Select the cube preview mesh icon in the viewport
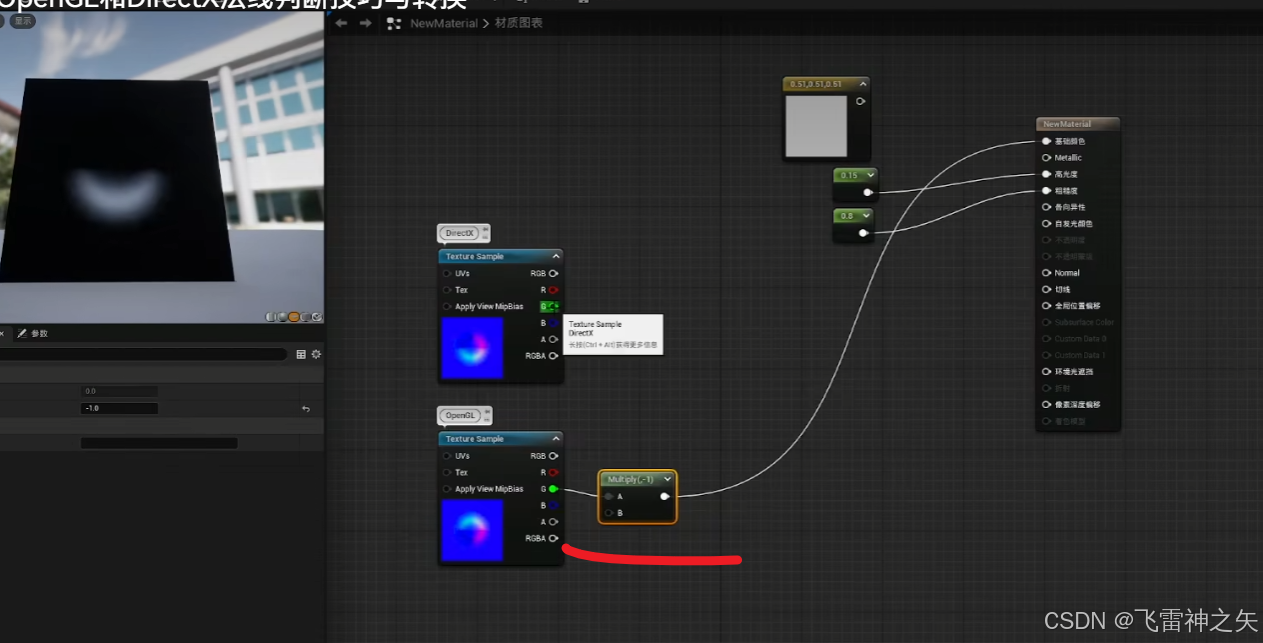The height and width of the screenshot is (643, 1263). tap(306, 316)
